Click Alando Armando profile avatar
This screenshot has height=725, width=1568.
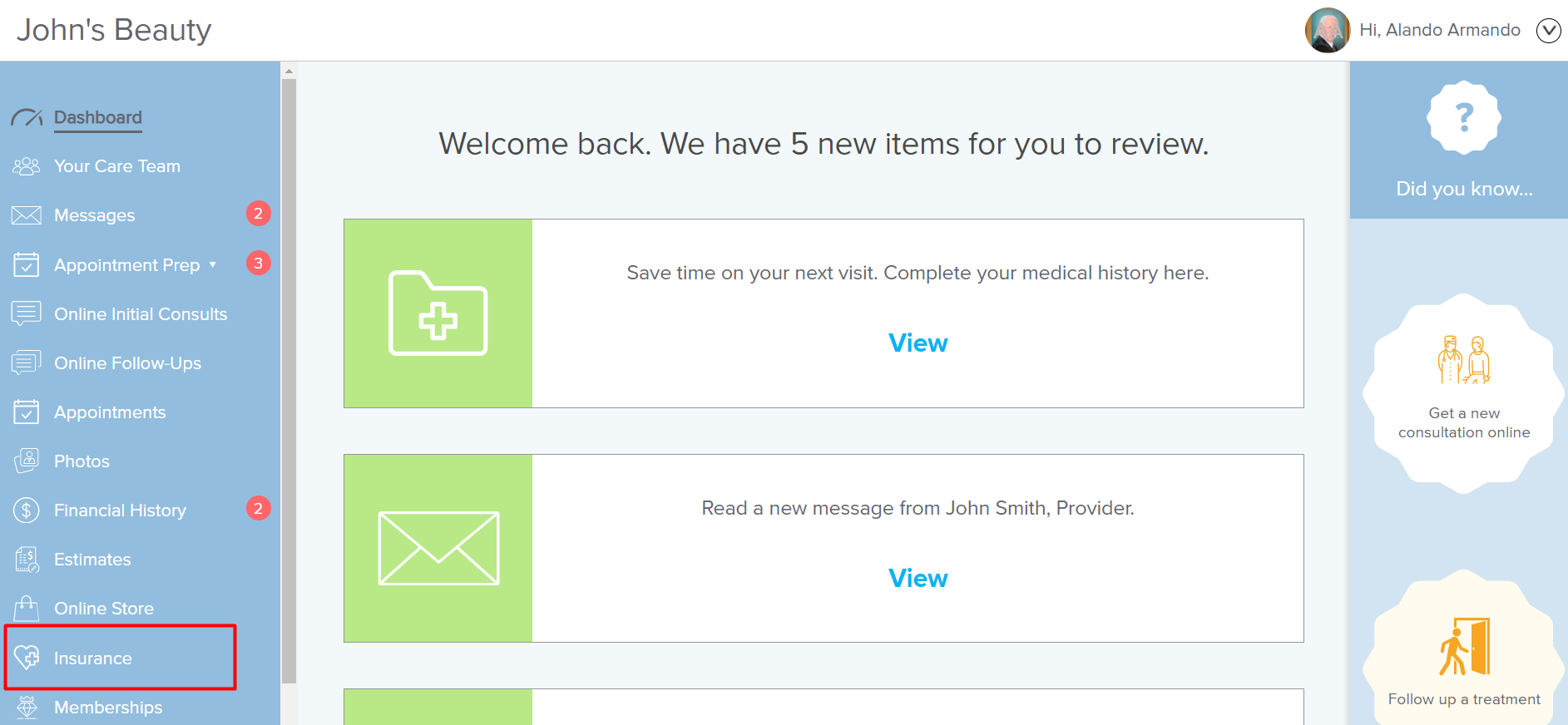(x=1328, y=31)
